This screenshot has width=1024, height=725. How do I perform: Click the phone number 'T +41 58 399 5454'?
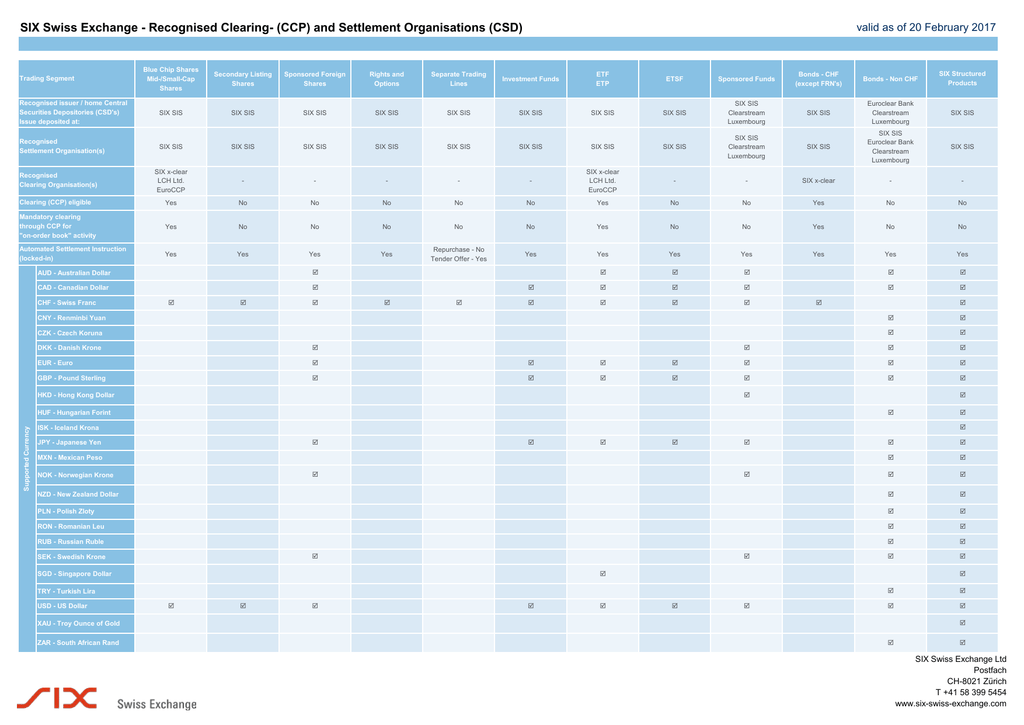click(971, 692)
